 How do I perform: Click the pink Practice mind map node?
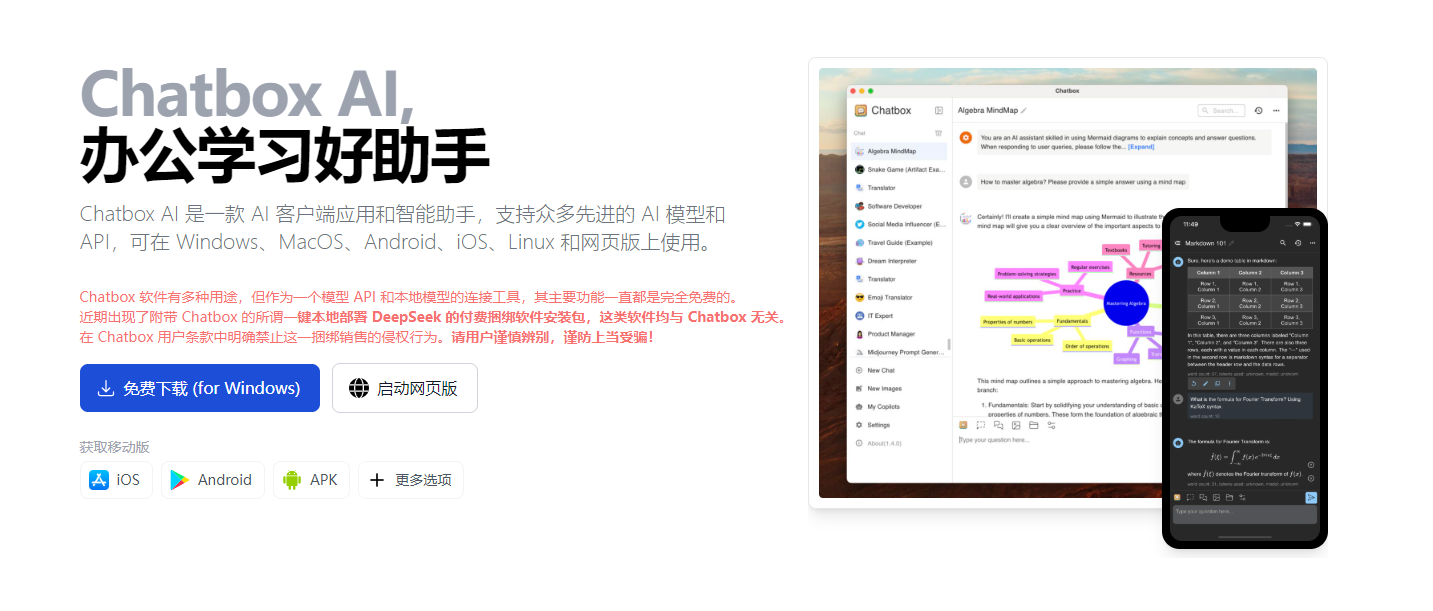pyautogui.click(x=1071, y=291)
